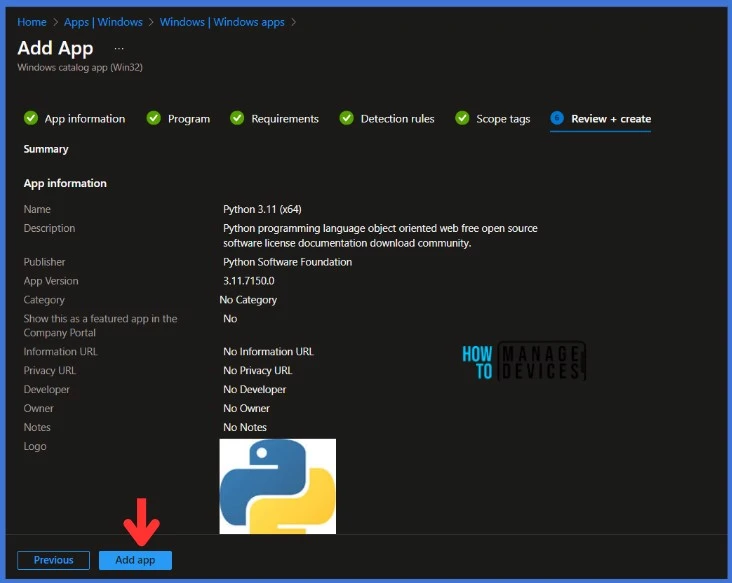Click the Program step green checkmark icon

(x=154, y=118)
